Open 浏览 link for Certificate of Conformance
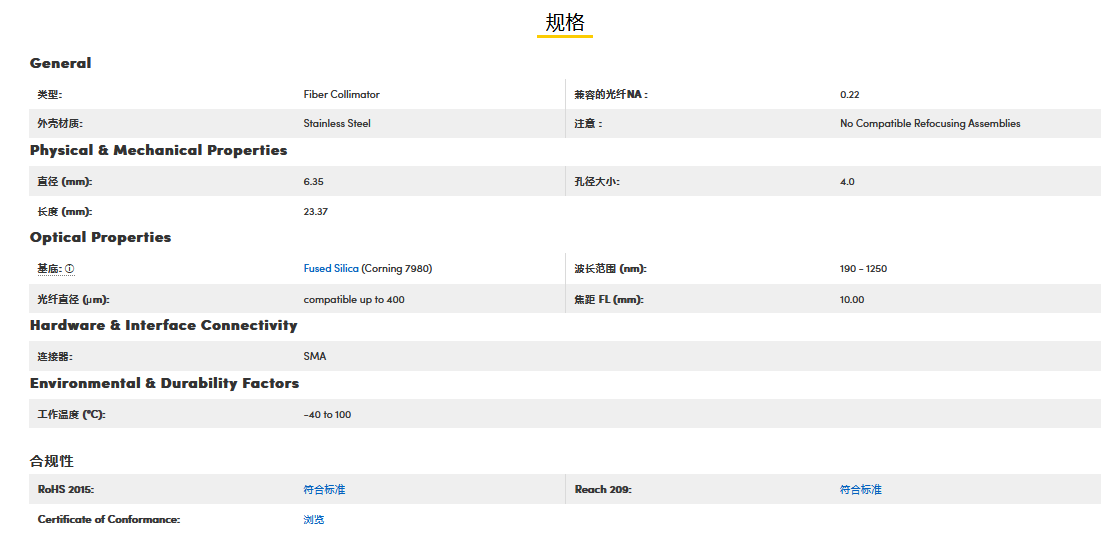The image size is (1110, 554). coord(313,520)
